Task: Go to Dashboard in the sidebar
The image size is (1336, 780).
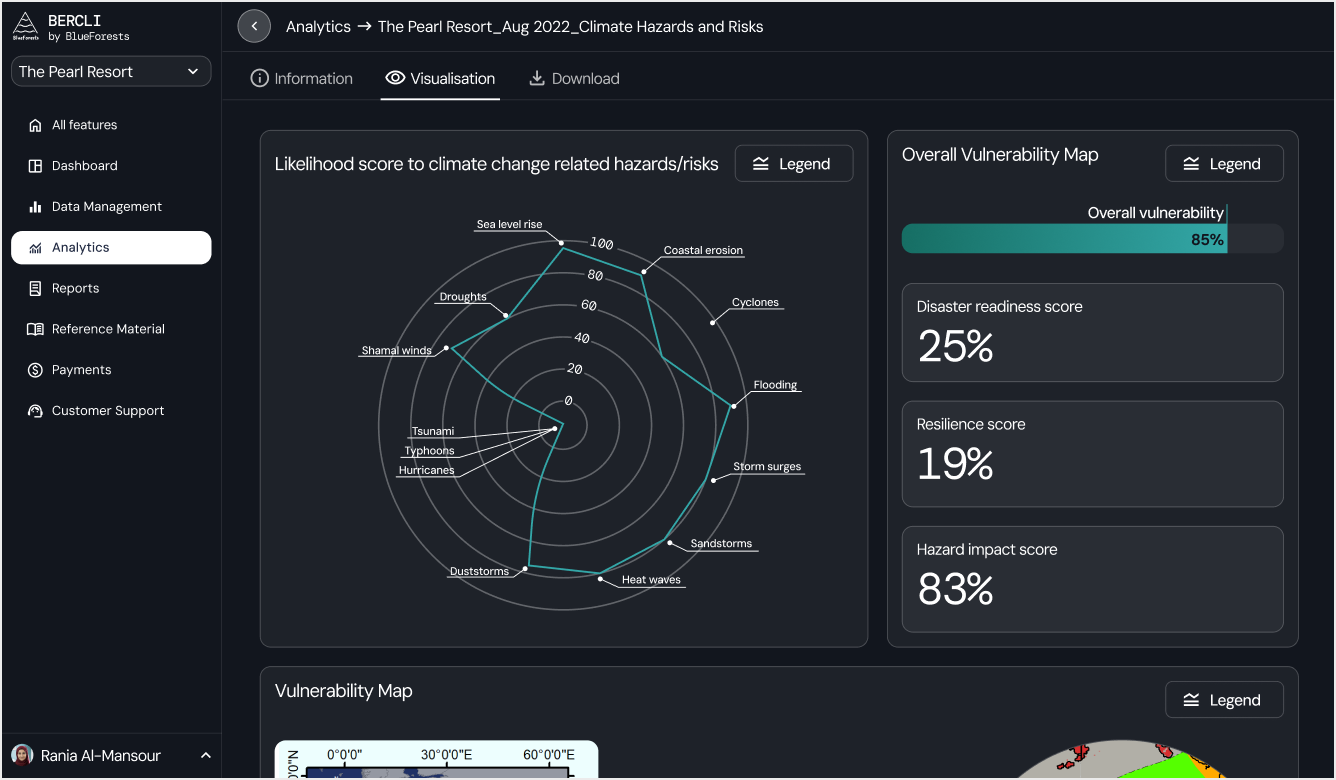Action: click(111, 166)
